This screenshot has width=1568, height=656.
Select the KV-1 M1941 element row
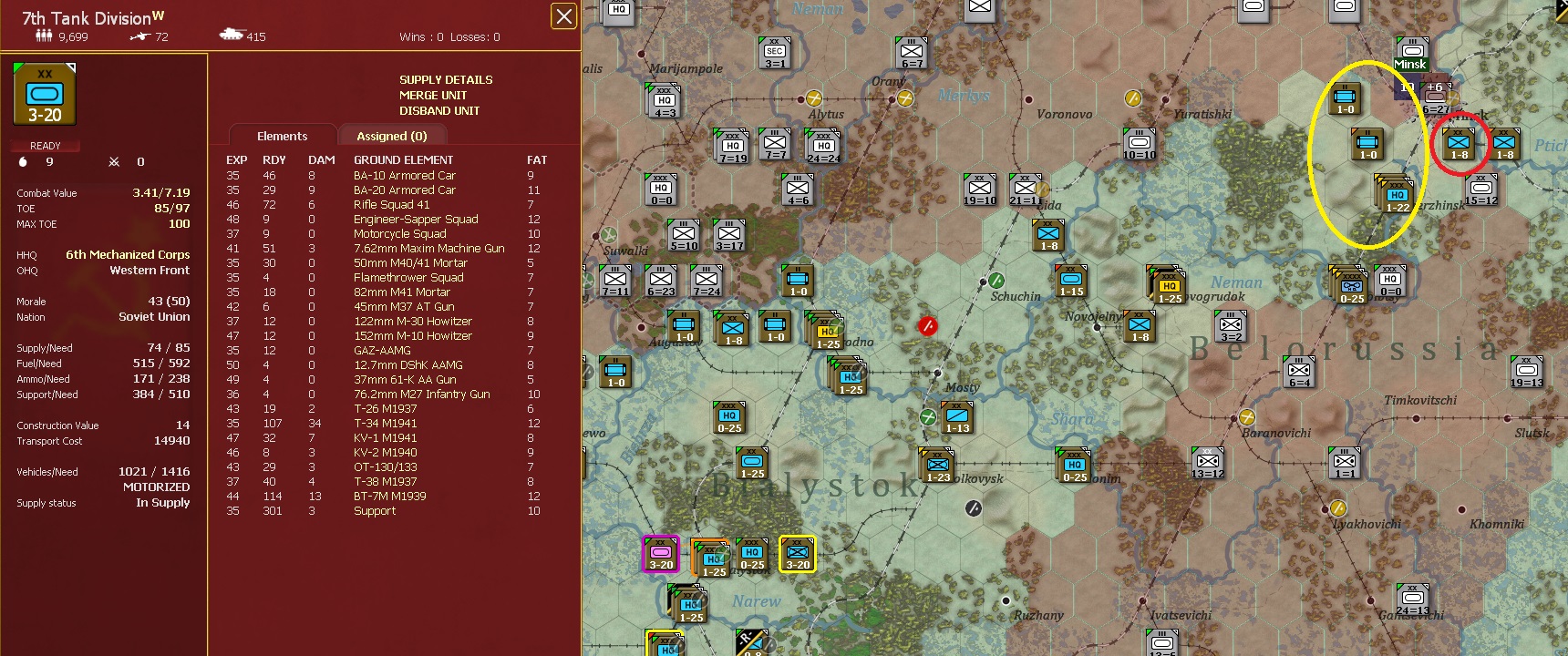387,438
